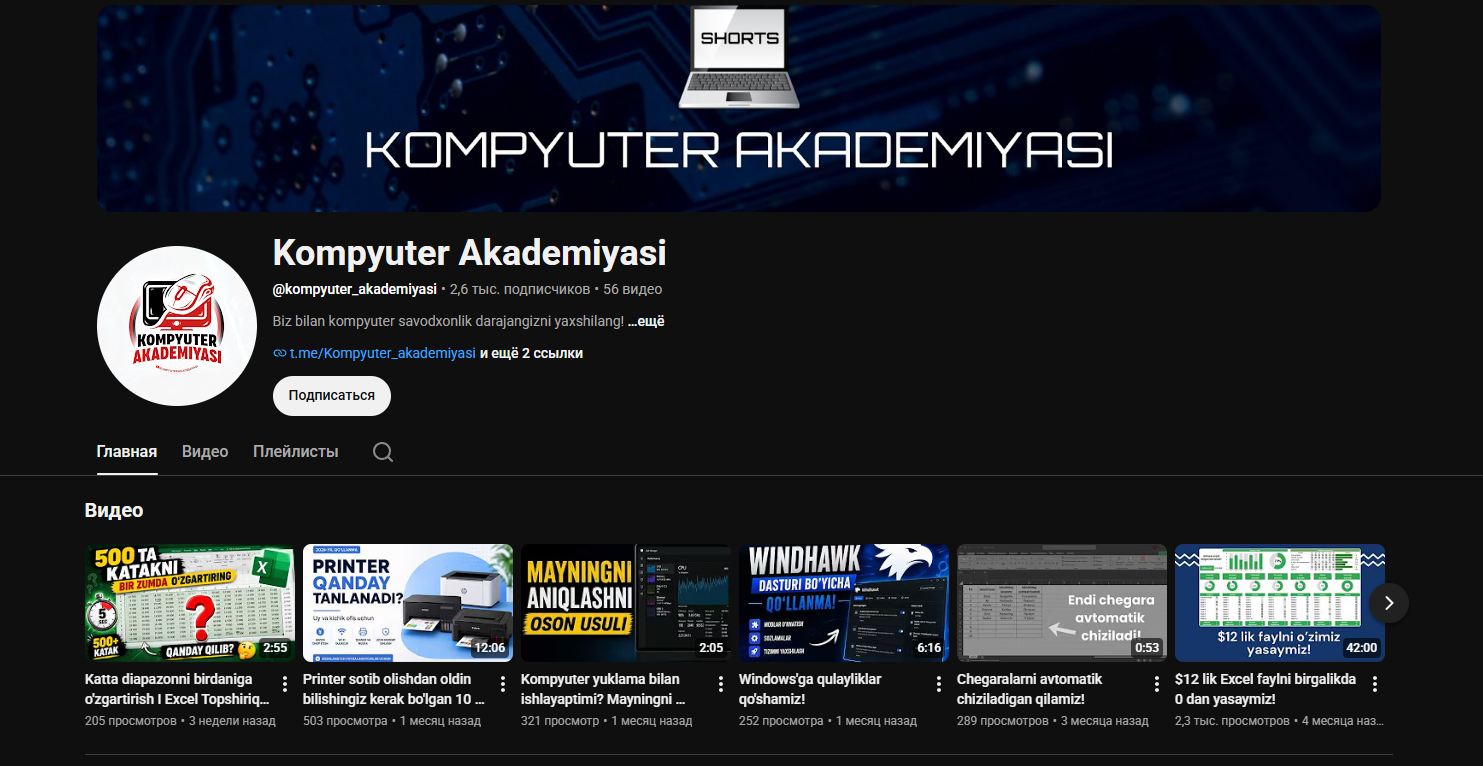The height and width of the screenshot is (766, 1483).
Task: Open options menu for $12 lik Excel video
Action: click(1375, 684)
